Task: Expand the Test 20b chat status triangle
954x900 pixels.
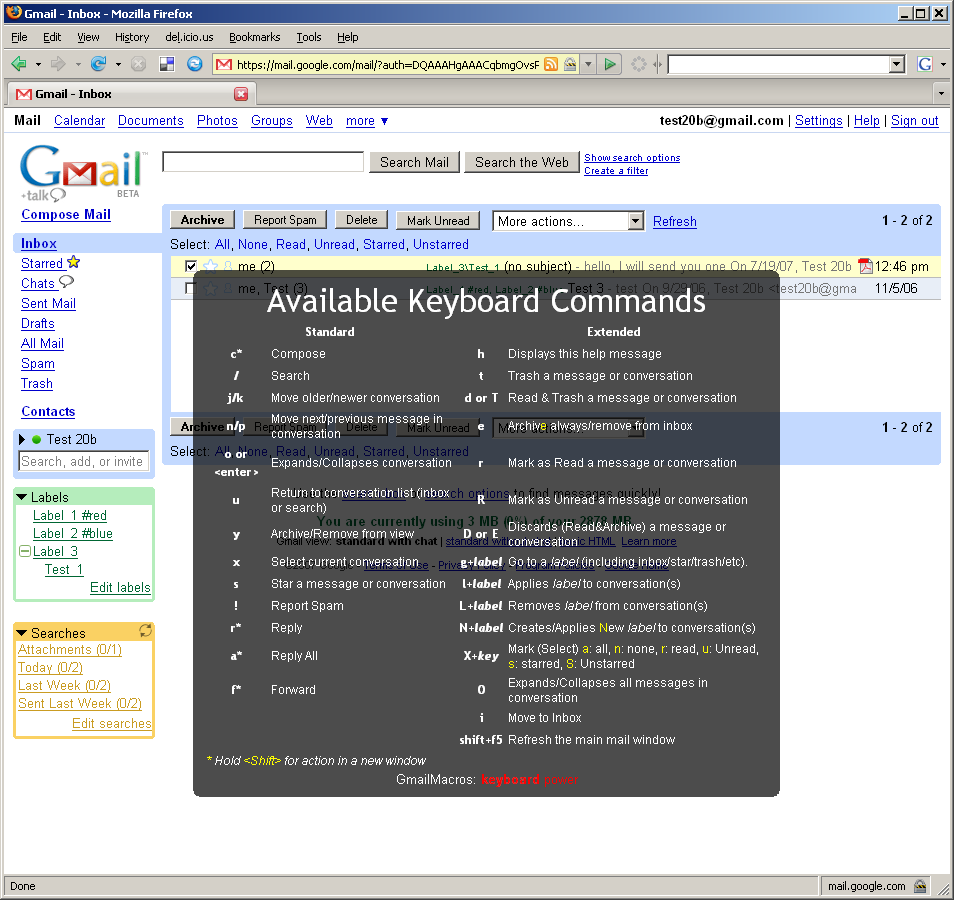Action: 22,439
